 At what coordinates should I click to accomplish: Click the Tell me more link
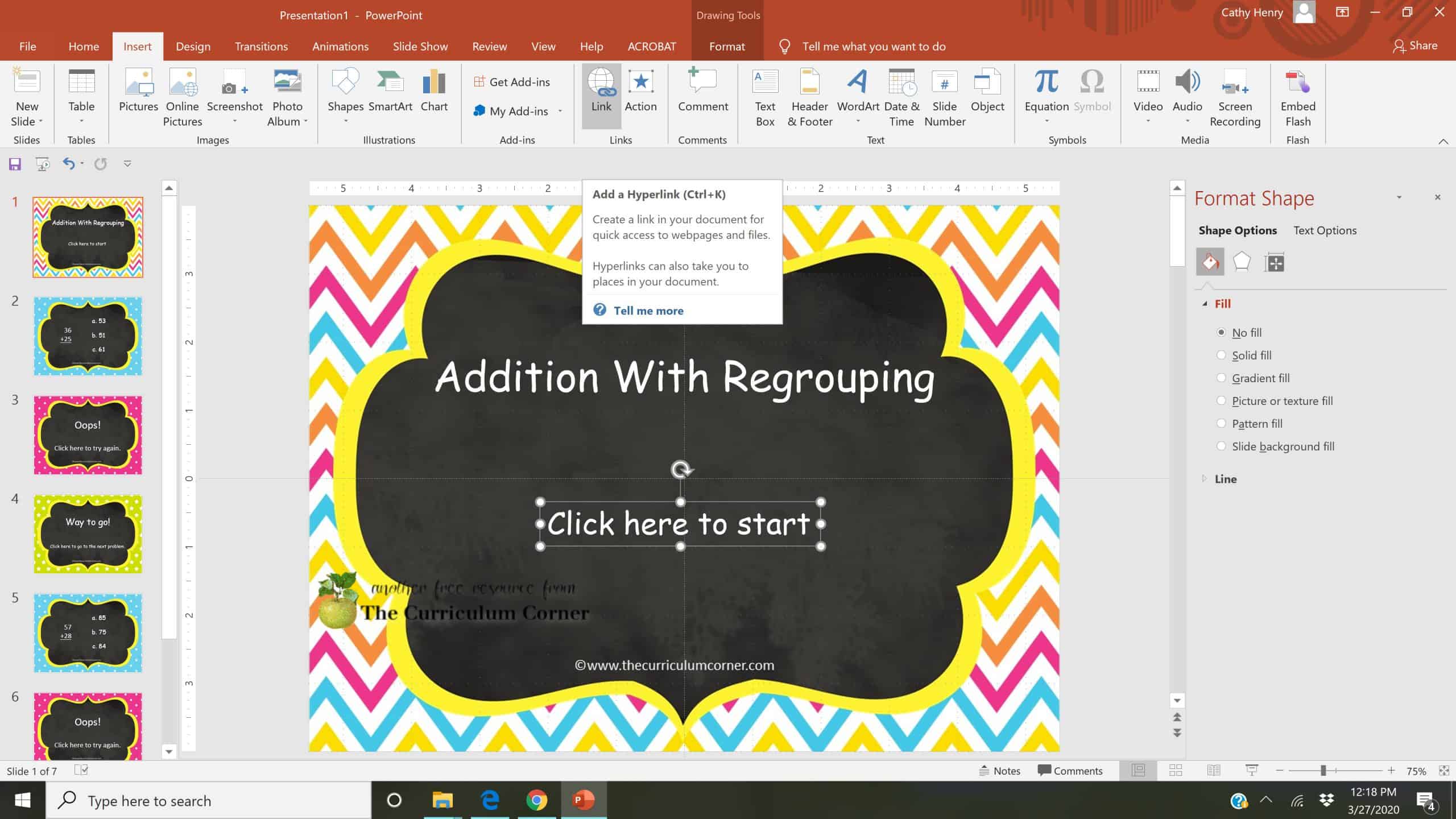[648, 310]
